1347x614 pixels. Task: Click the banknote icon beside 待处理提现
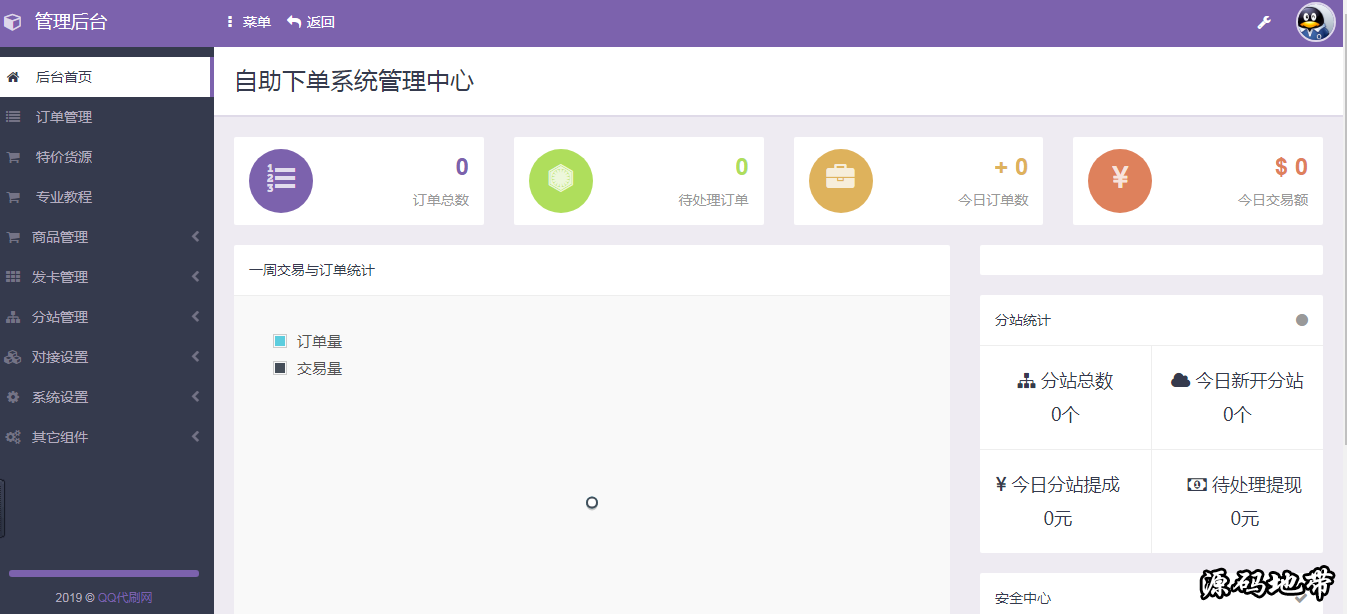pos(1197,485)
